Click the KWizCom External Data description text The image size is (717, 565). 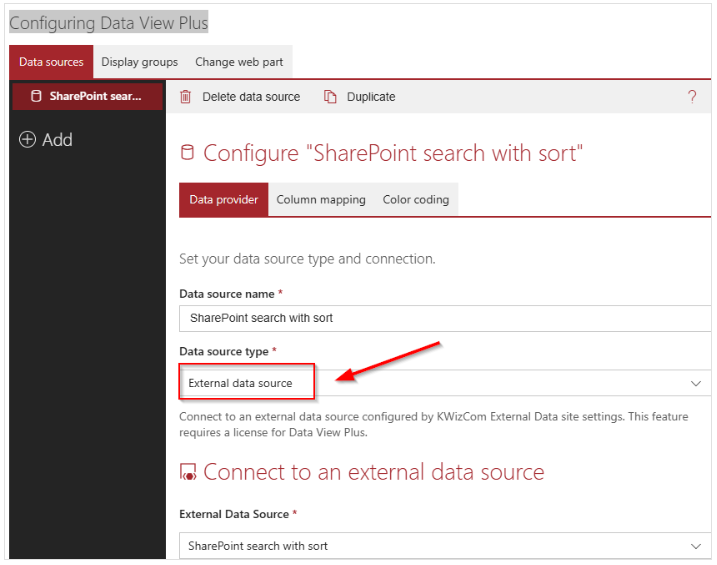tap(433, 425)
